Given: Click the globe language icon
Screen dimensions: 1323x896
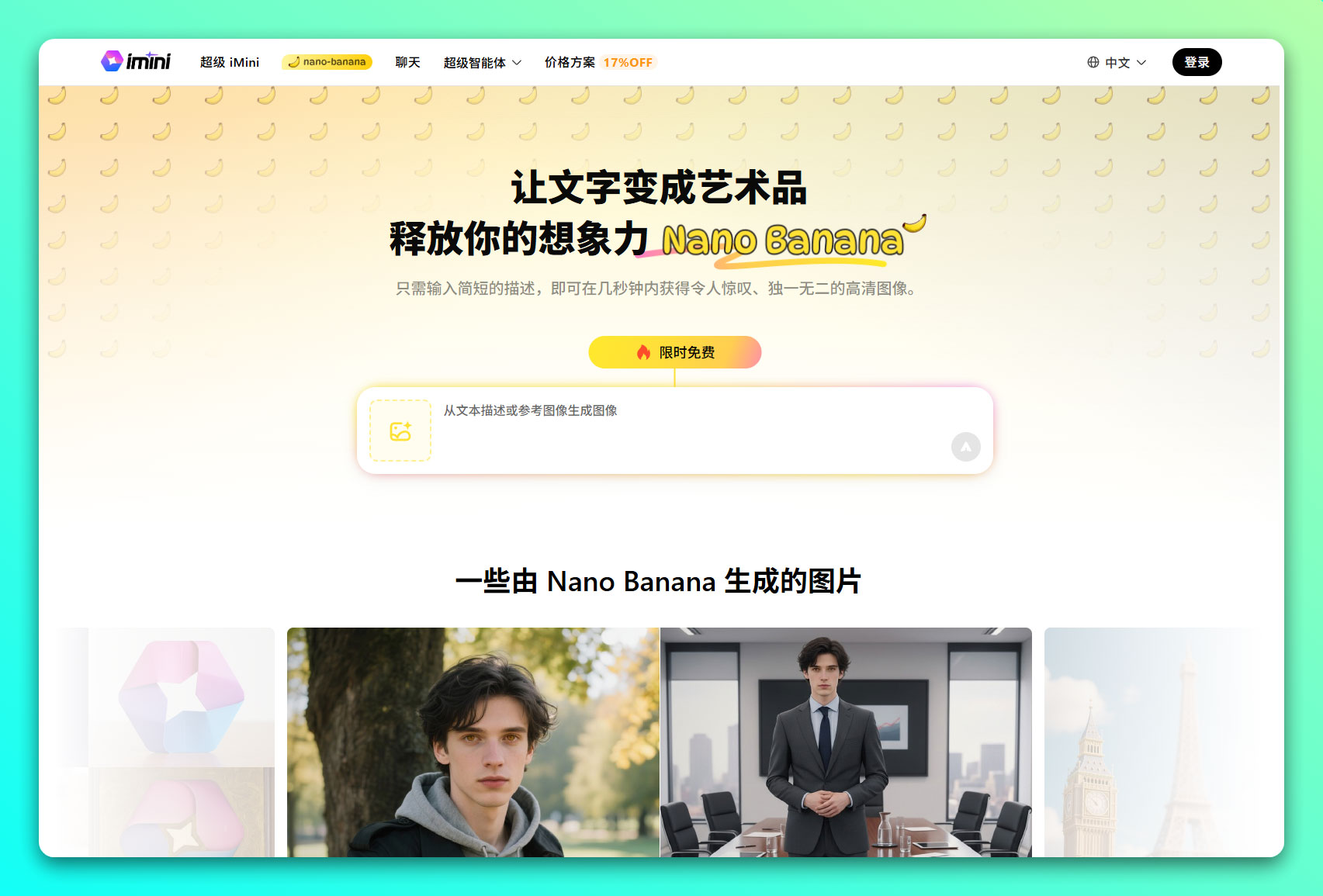Looking at the screenshot, I should coord(1093,62).
